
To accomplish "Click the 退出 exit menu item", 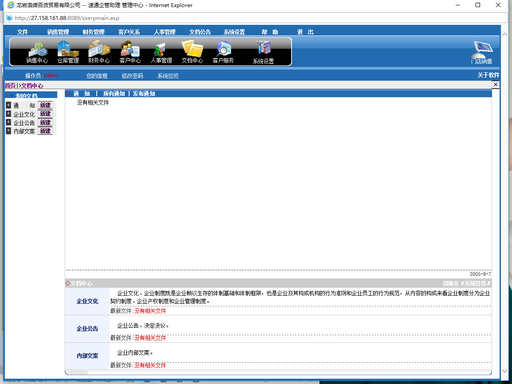I will pos(305,32).
